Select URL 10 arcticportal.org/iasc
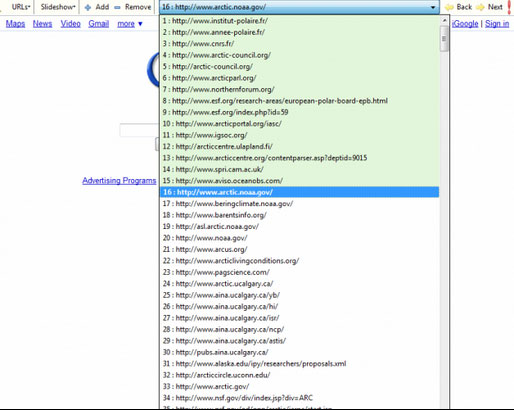514x410 pixels. [x=299, y=124]
